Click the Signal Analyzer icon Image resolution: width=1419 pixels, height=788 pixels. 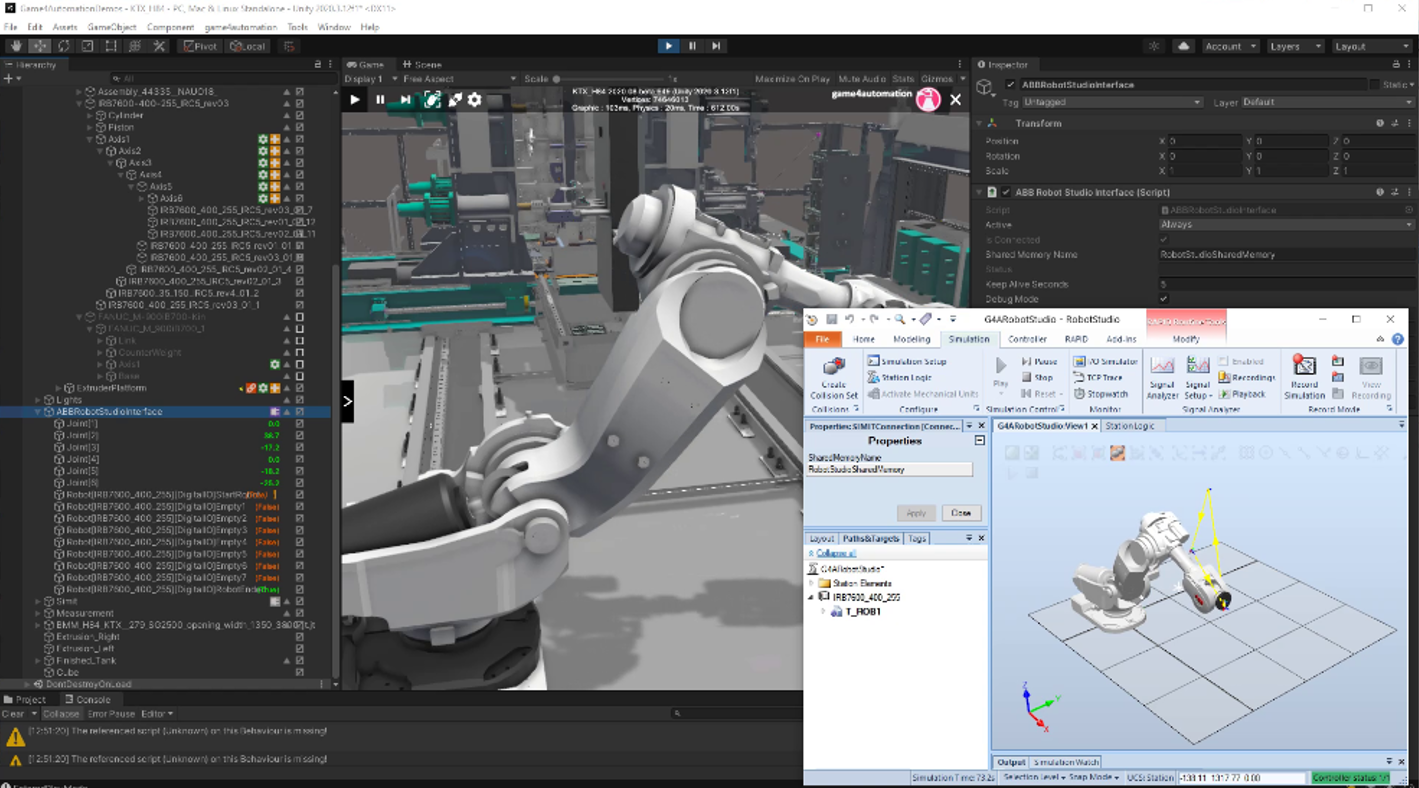(x=1162, y=367)
